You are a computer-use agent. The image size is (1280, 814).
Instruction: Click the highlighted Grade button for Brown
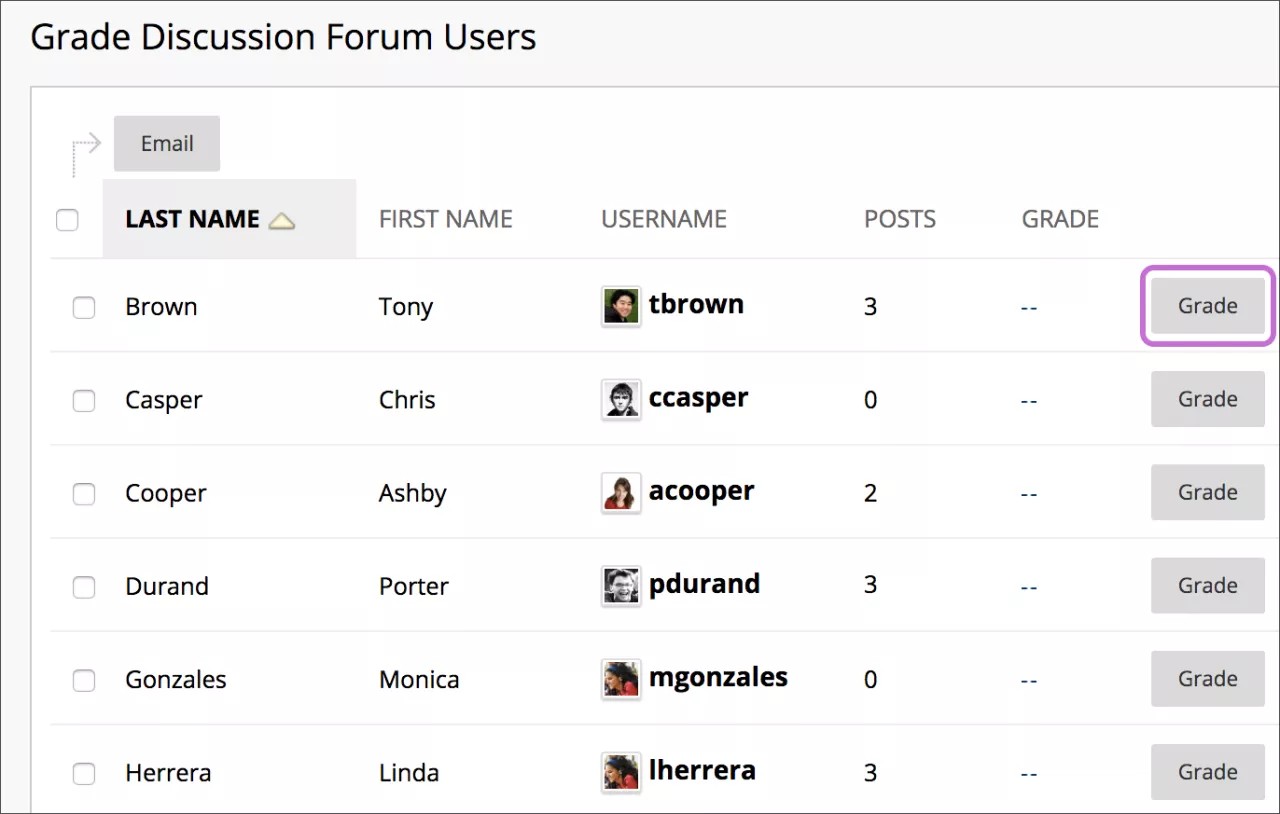[x=1207, y=306]
